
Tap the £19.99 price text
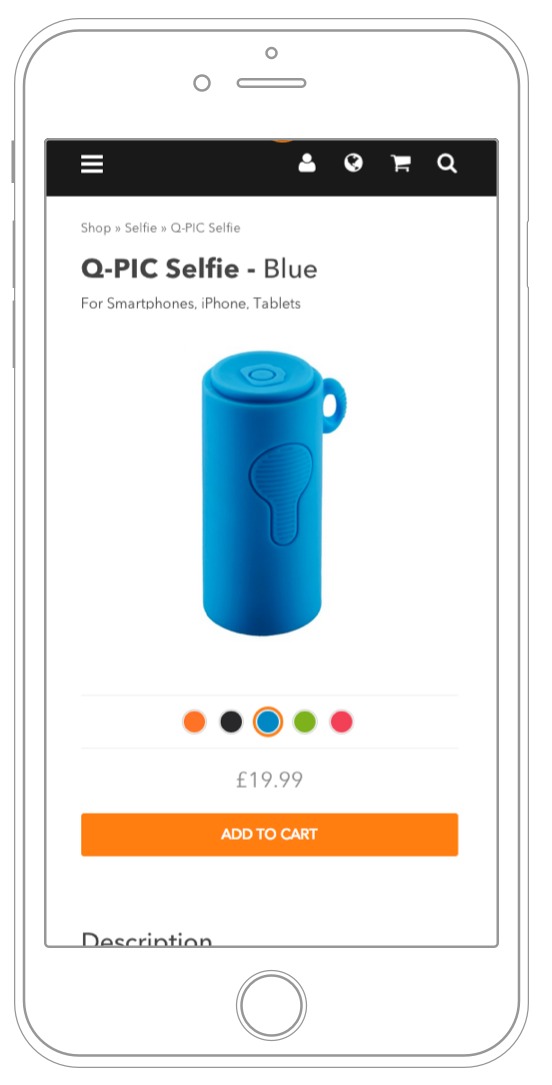click(x=270, y=780)
